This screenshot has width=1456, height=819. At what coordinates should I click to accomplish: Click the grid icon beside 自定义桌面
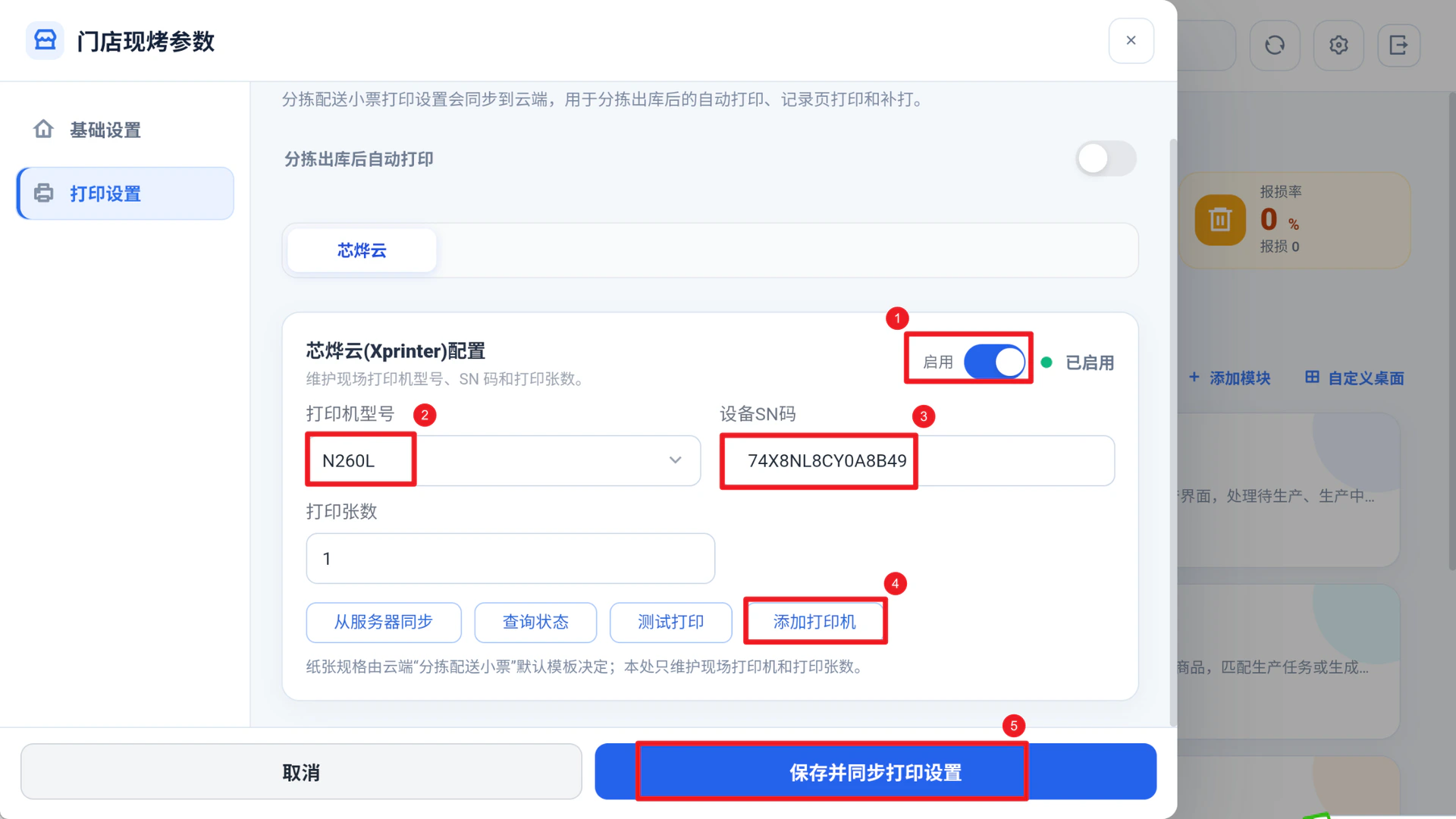pyautogui.click(x=1312, y=377)
